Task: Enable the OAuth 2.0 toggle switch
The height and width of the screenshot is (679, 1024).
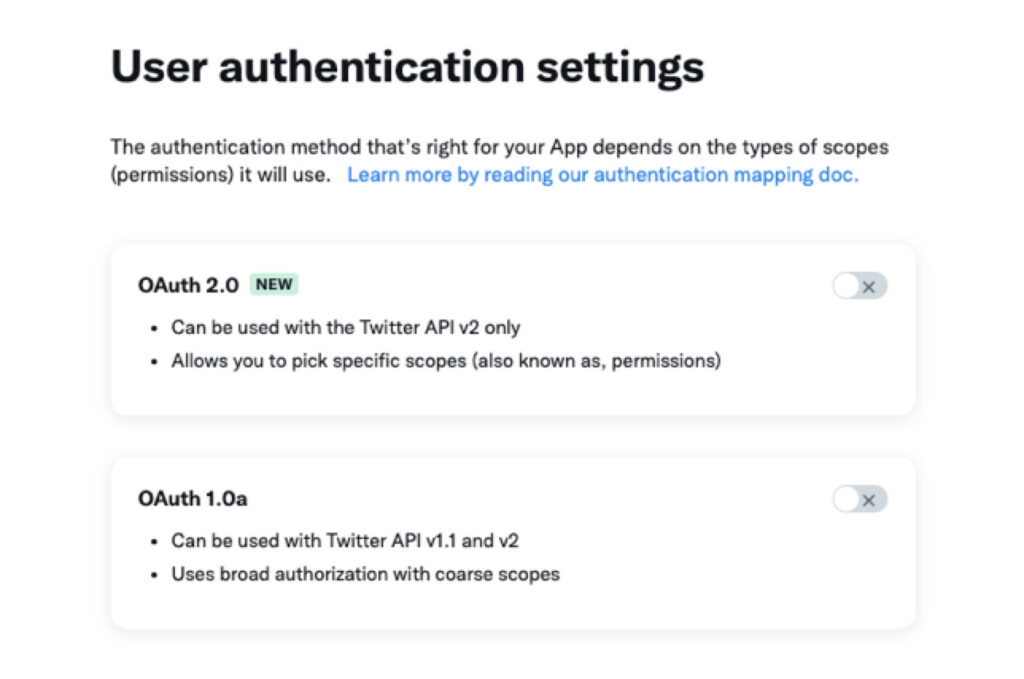Action: (859, 286)
